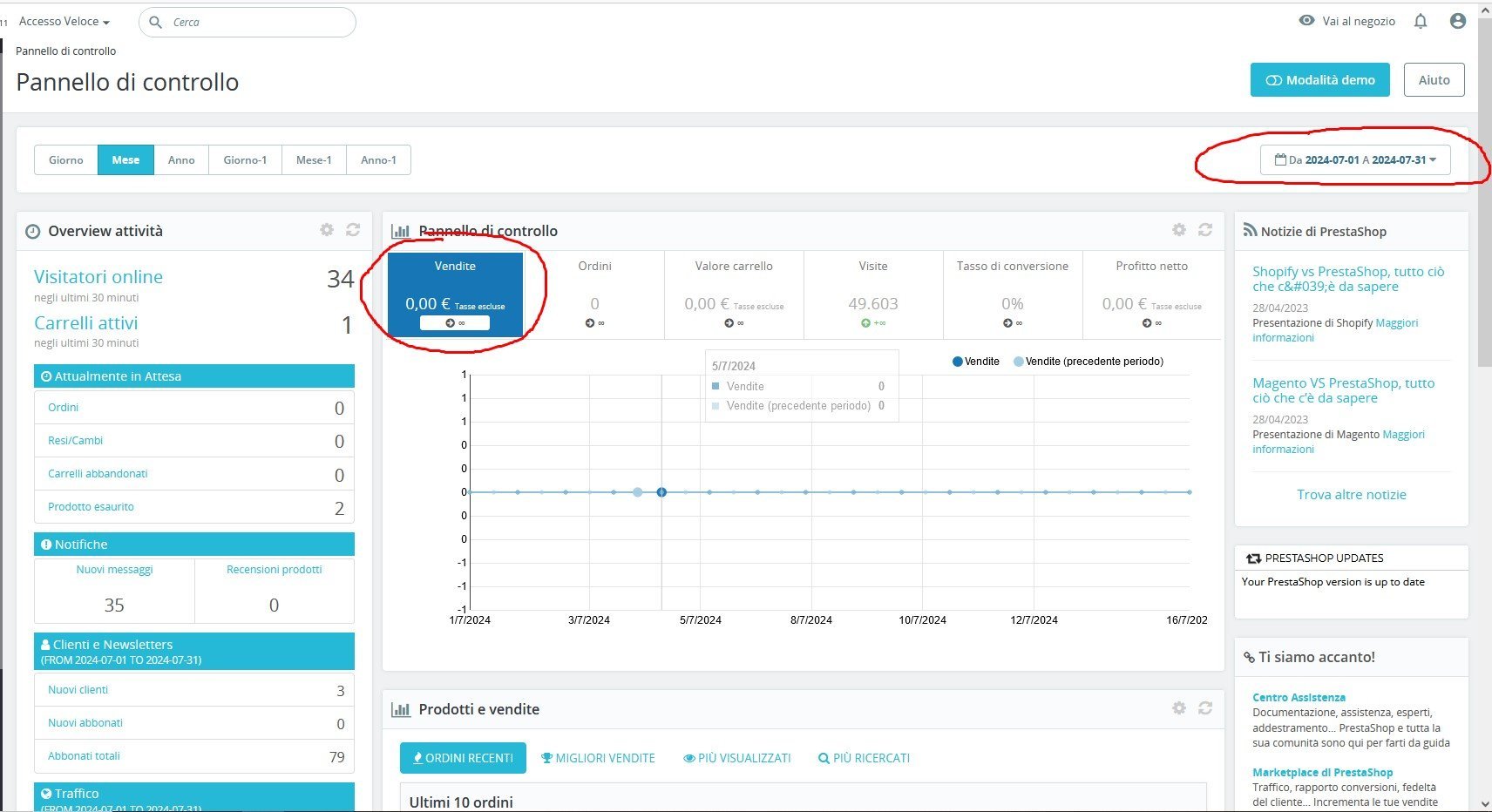Open the Visitatori online link

pos(98,277)
